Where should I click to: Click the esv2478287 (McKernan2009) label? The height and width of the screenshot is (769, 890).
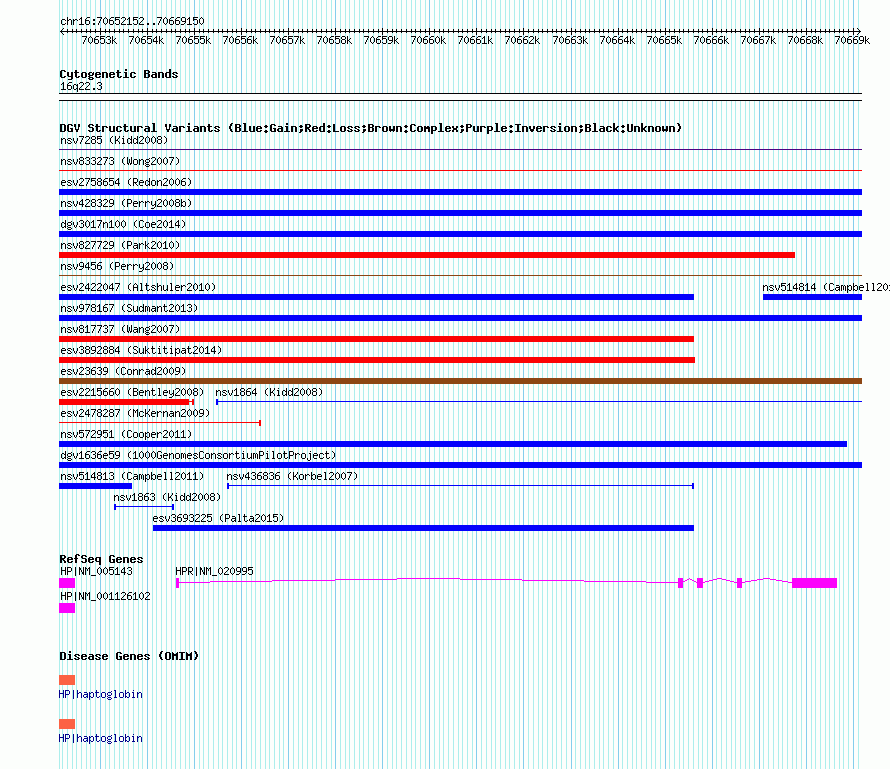[135, 413]
